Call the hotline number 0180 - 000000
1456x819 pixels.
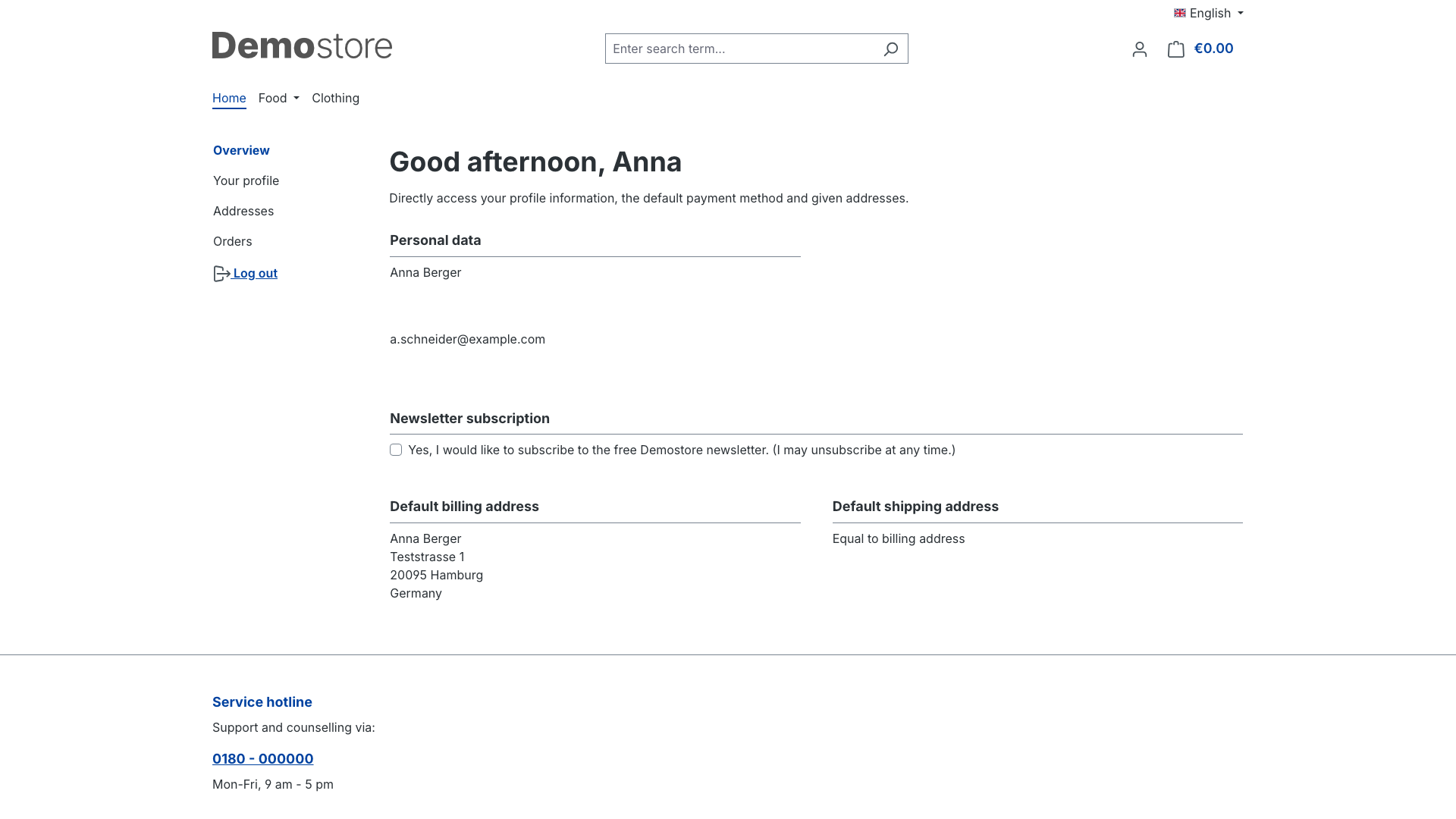pos(262,758)
